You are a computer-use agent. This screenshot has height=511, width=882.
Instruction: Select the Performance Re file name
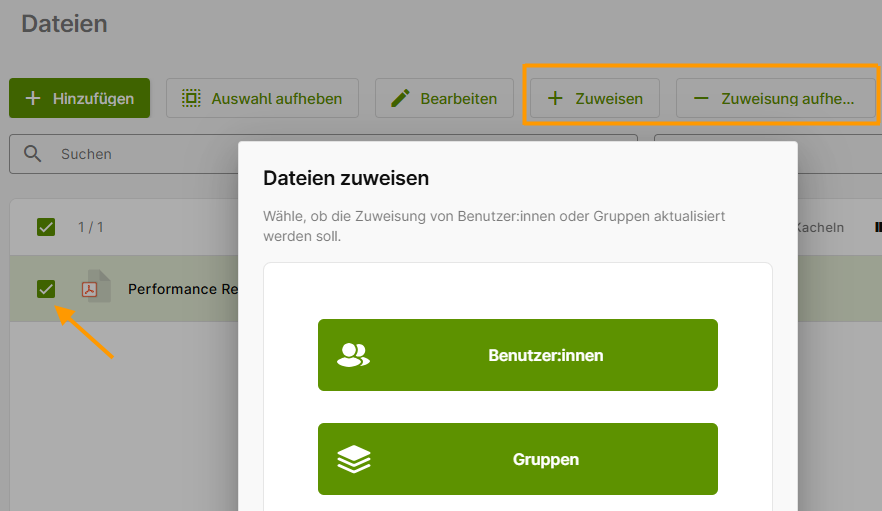[x=183, y=289]
